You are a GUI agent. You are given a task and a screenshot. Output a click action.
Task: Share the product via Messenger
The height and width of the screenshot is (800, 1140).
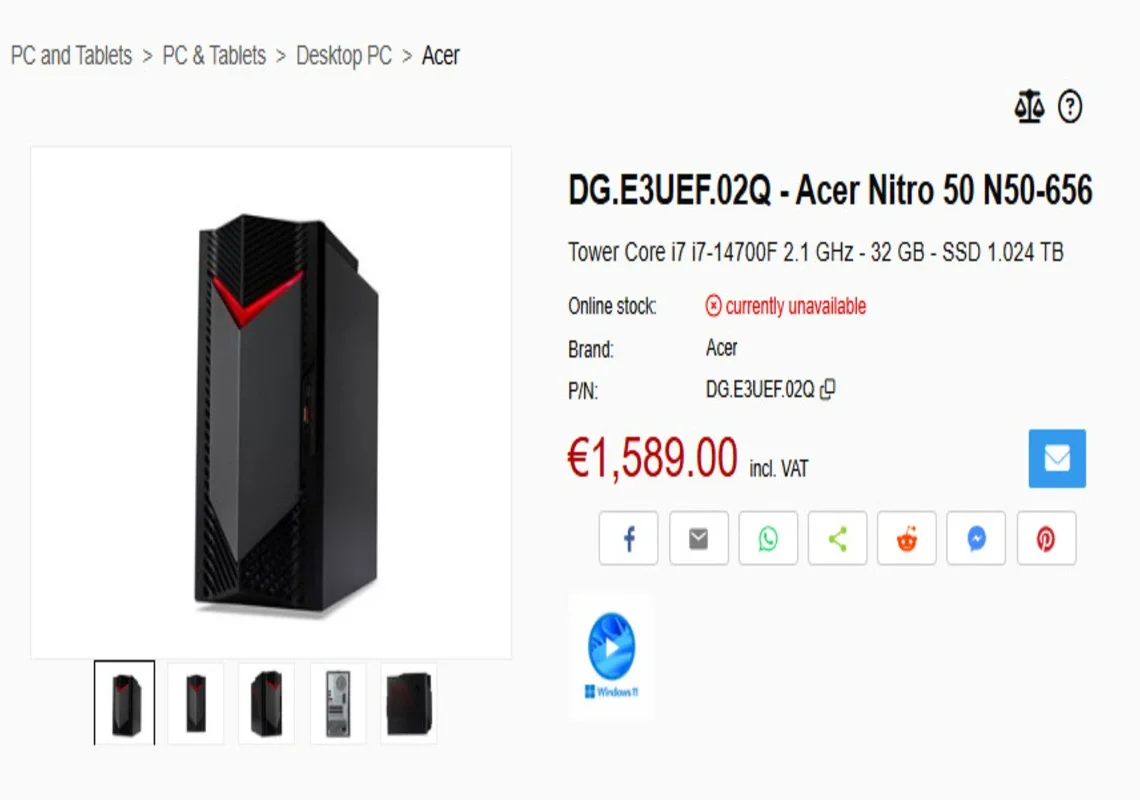[976, 538]
